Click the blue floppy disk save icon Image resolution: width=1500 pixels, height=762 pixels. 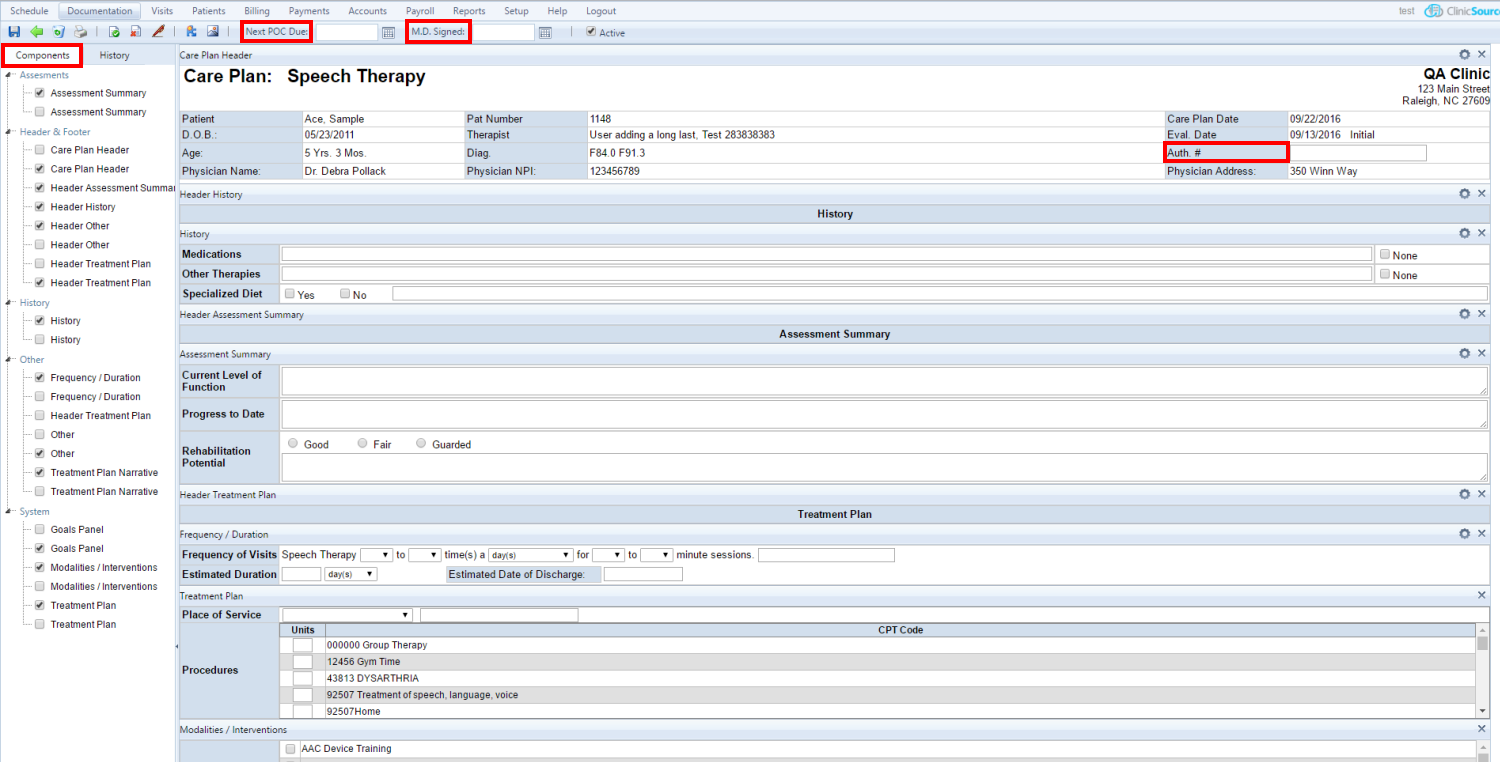(14, 32)
